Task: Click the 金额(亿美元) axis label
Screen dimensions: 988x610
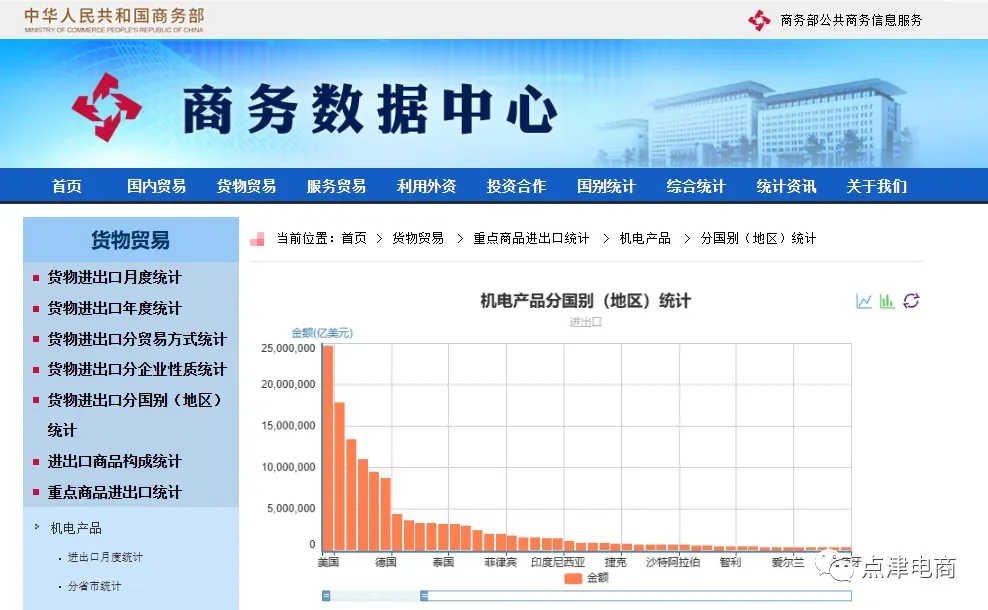Action: [x=322, y=333]
